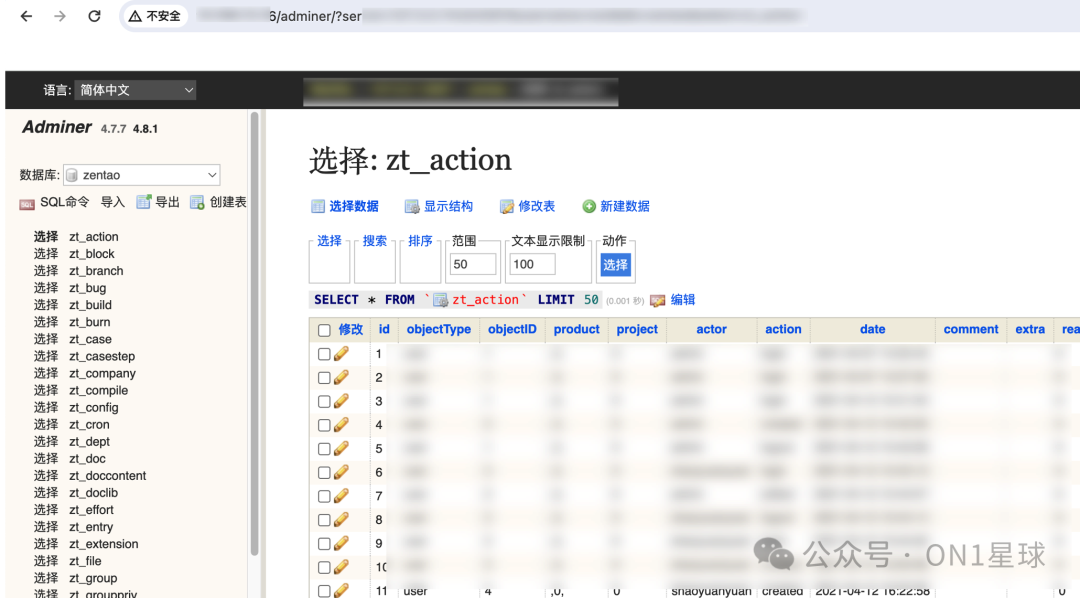
Task: Check the checkbox for row id 6
Action: 324,473
